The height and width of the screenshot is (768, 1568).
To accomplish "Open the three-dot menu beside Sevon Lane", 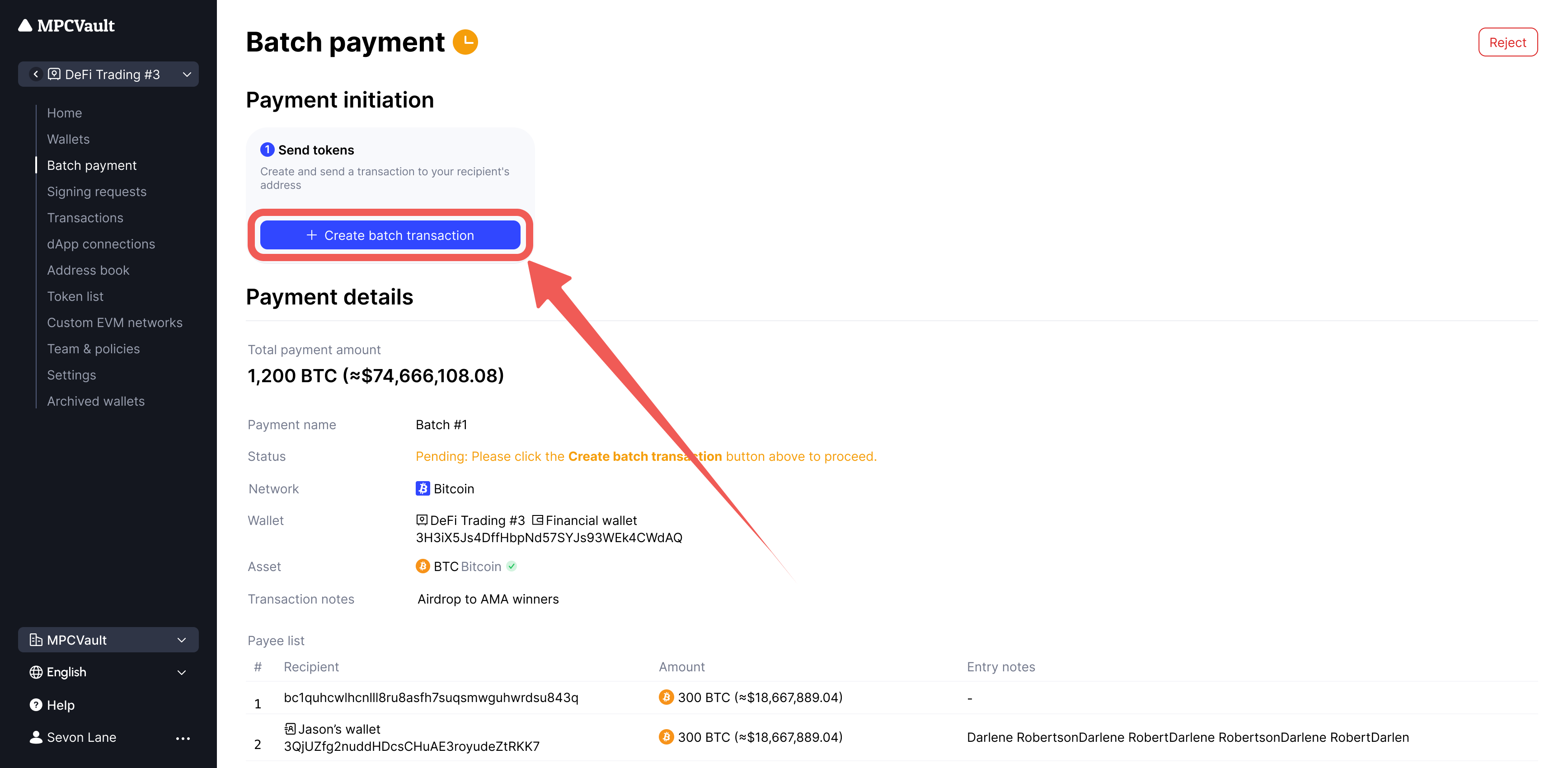I will click(x=183, y=738).
